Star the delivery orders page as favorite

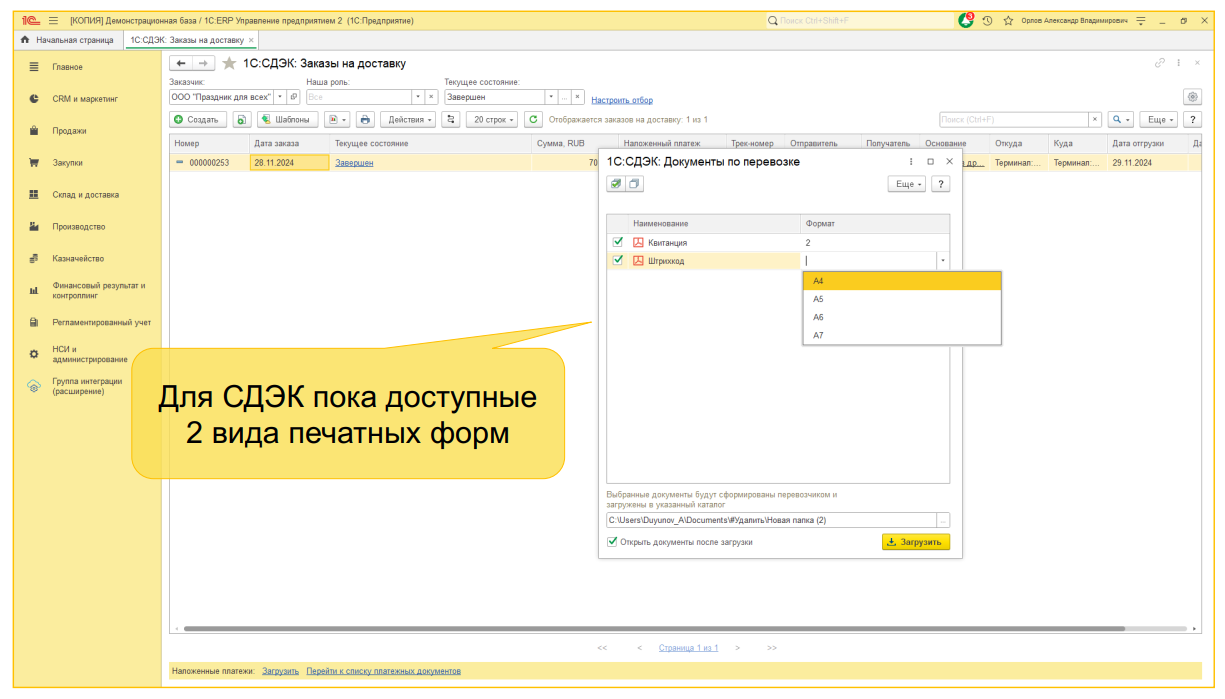(230, 63)
